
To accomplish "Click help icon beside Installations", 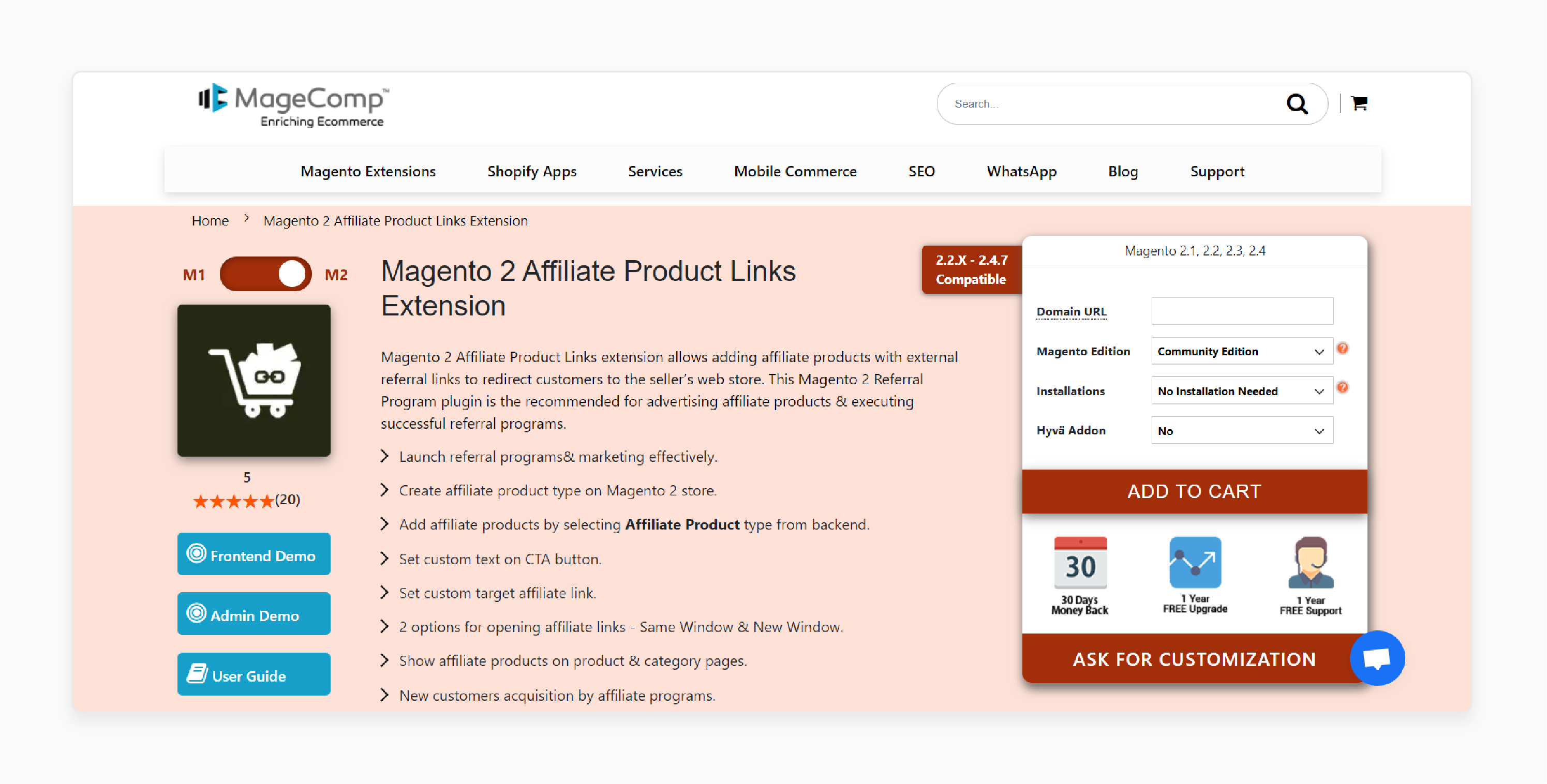I will pos(1342,388).
